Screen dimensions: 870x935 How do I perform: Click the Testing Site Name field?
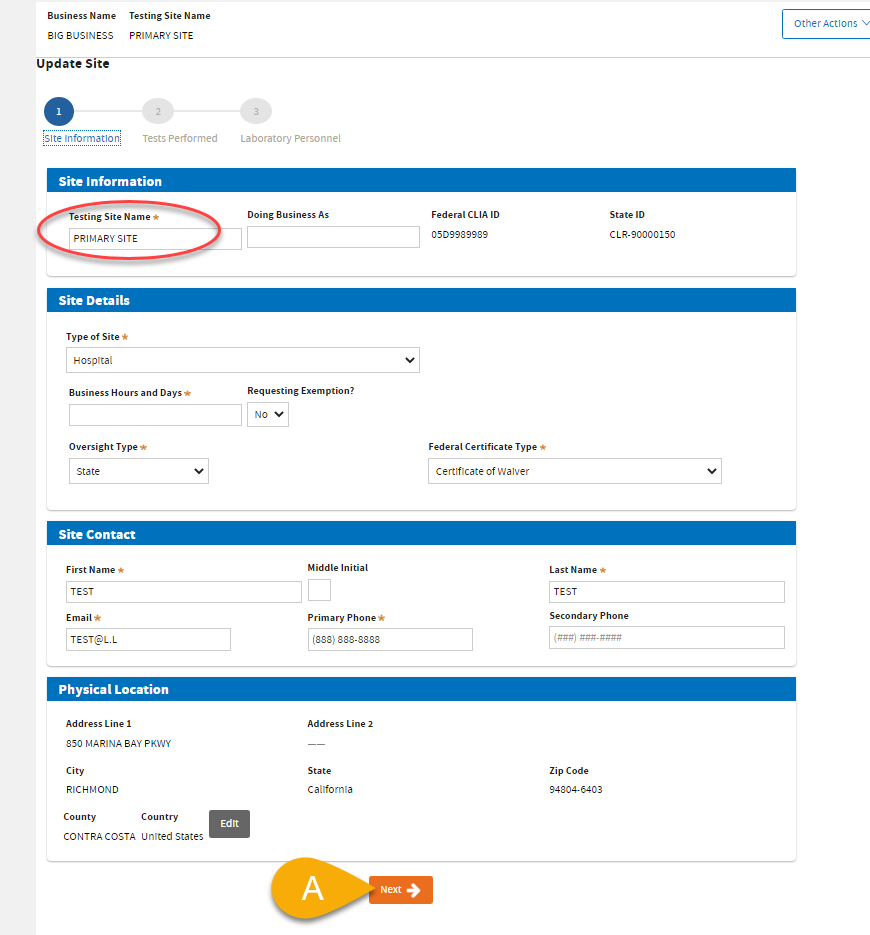(155, 239)
